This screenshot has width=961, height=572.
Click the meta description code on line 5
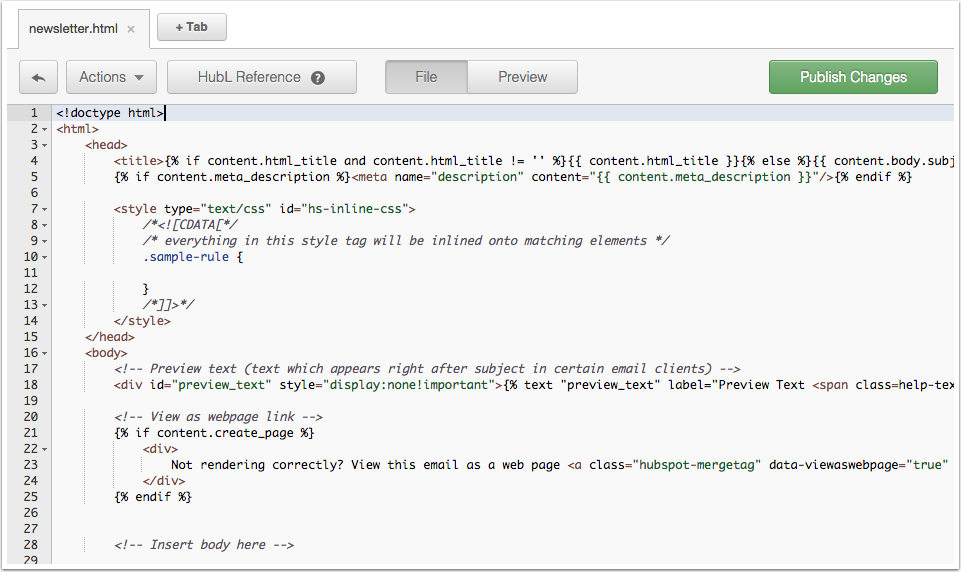click(x=512, y=177)
